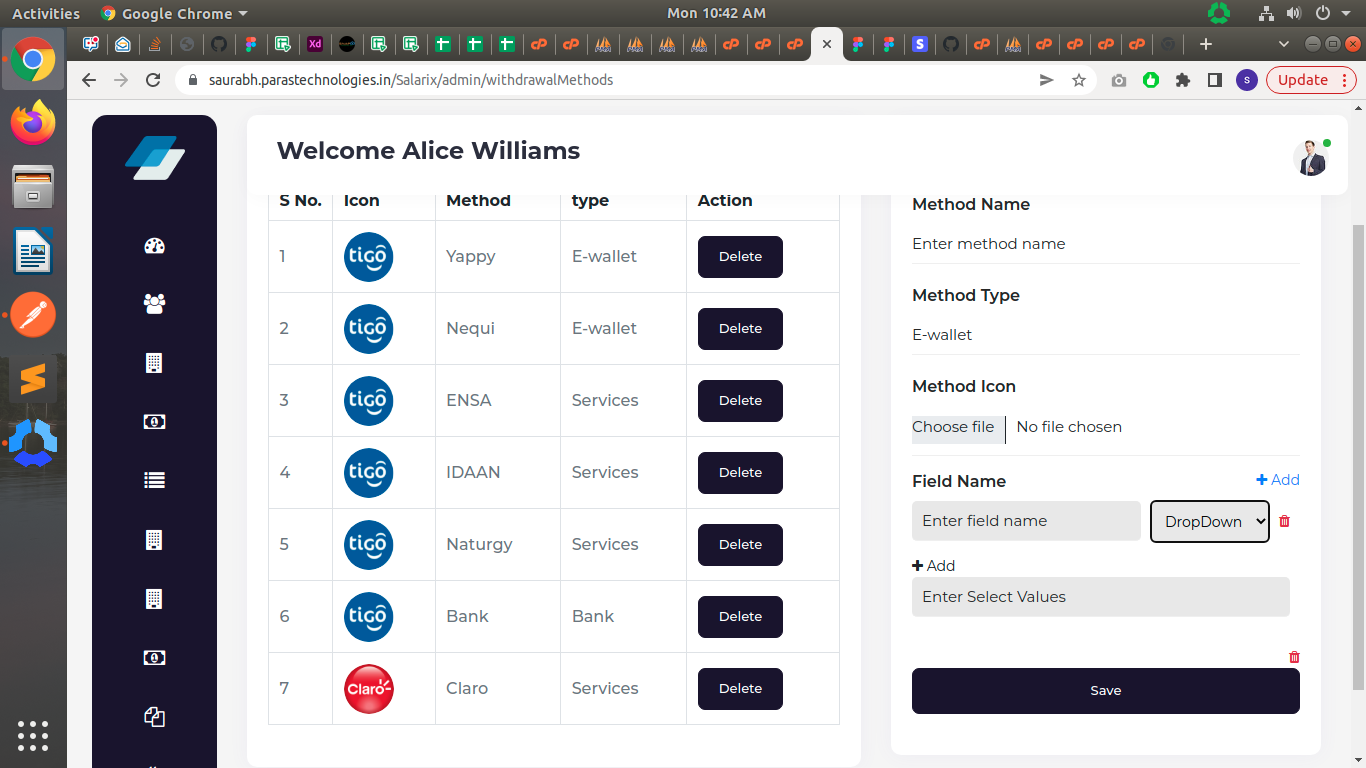Viewport: 1366px width, 768px height.
Task: Click the red trash icon beside DropDown select
Action: tap(1285, 521)
